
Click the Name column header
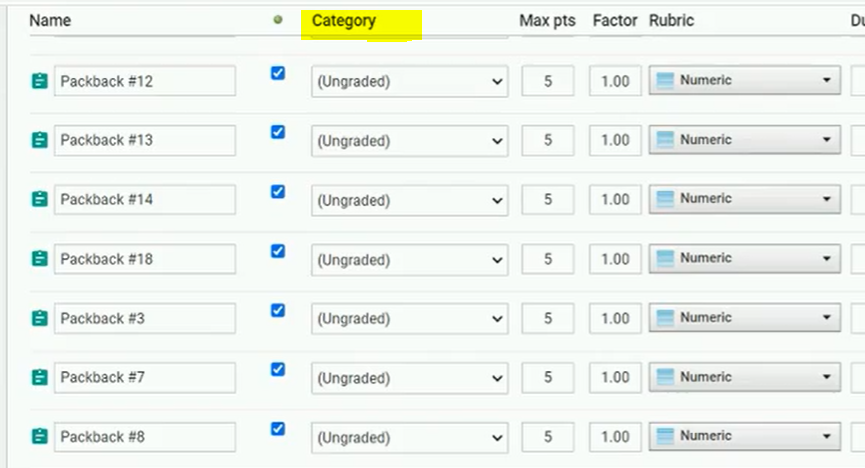tap(50, 20)
